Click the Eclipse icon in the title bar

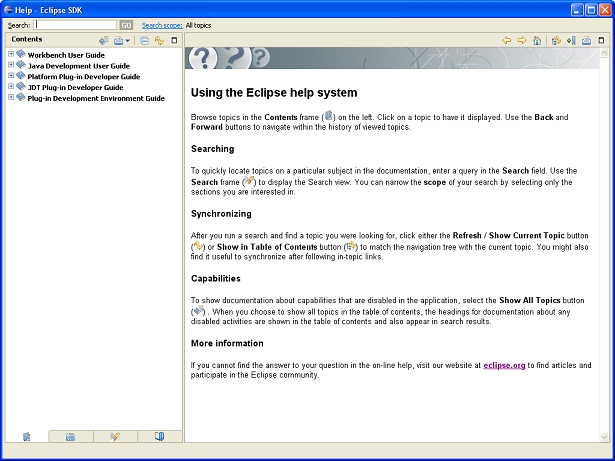[x=8, y=10]
